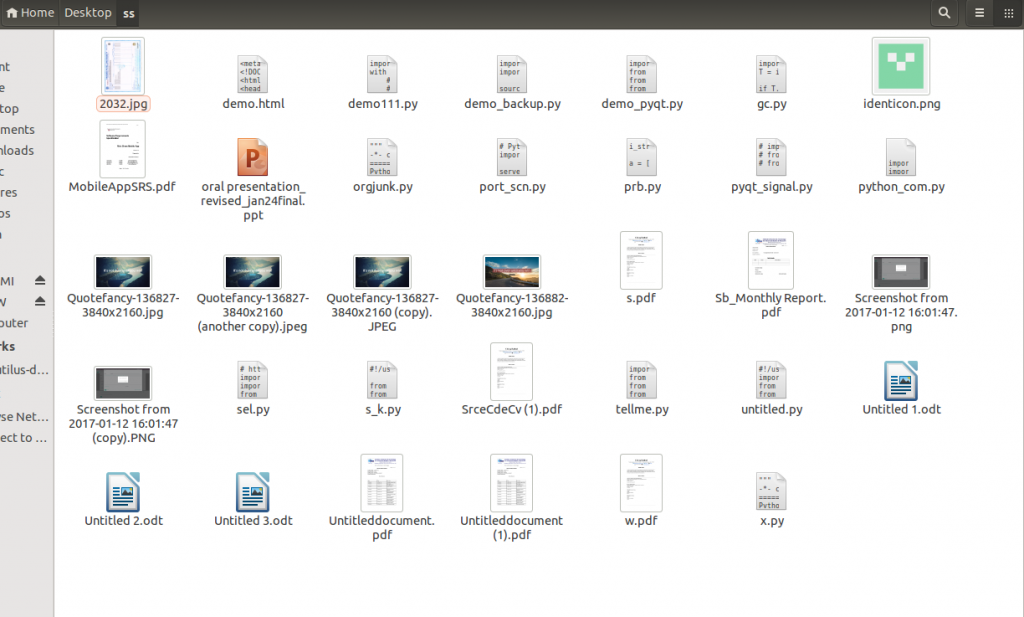
Task: Select the Untitled 3.odt document icon
Action: tap(253, 492)
